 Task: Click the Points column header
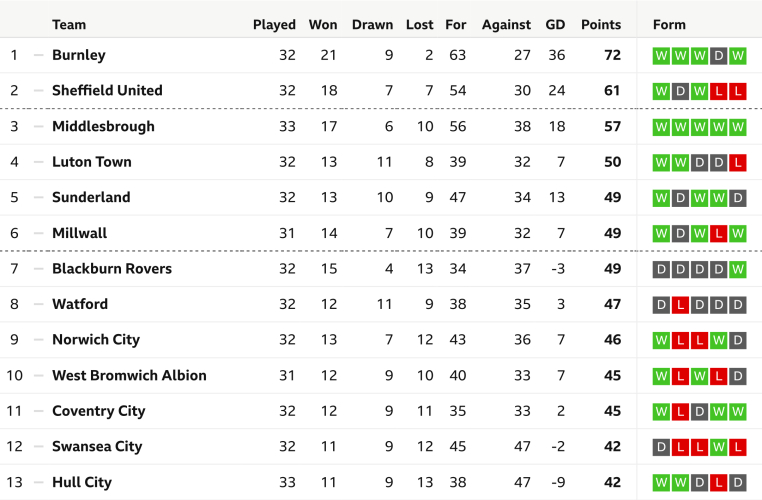[600, 24]
